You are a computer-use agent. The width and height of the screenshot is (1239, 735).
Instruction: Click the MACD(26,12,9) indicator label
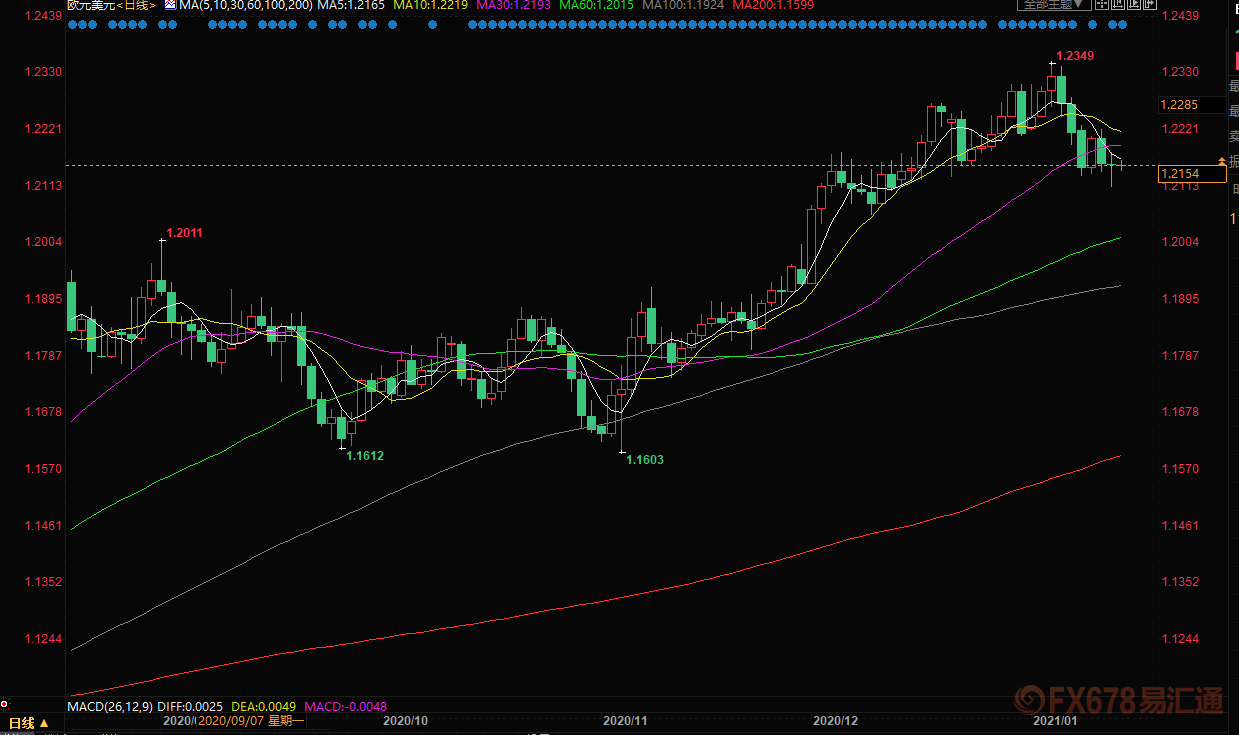(x=108, y=707)
